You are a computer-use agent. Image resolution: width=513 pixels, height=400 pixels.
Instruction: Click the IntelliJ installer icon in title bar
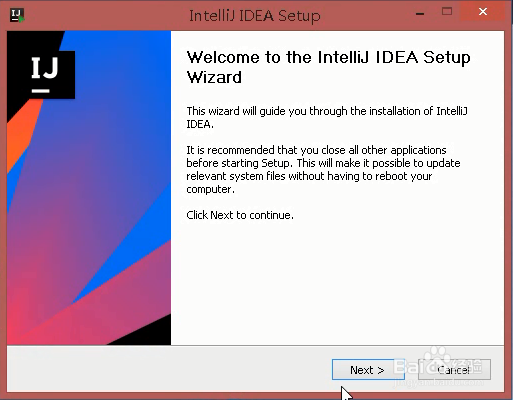17,15
